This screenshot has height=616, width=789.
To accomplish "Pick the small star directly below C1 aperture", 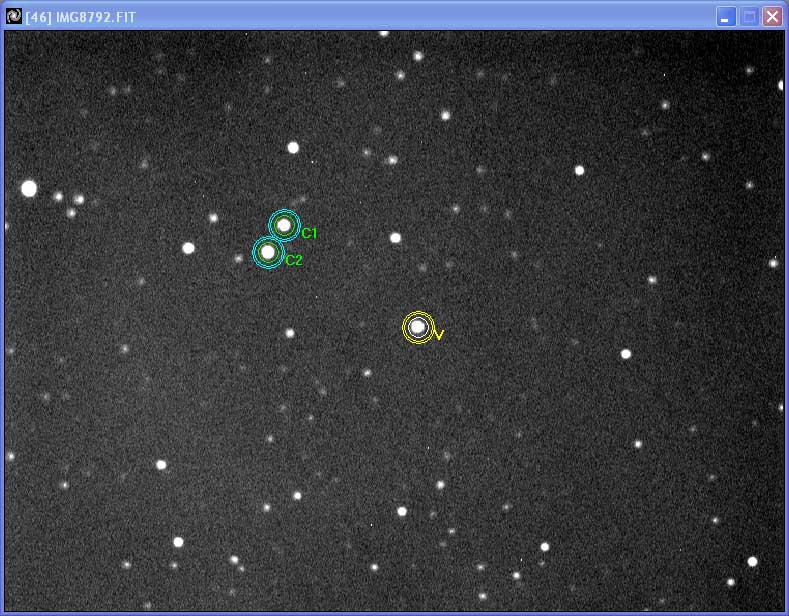I will 290,333.
